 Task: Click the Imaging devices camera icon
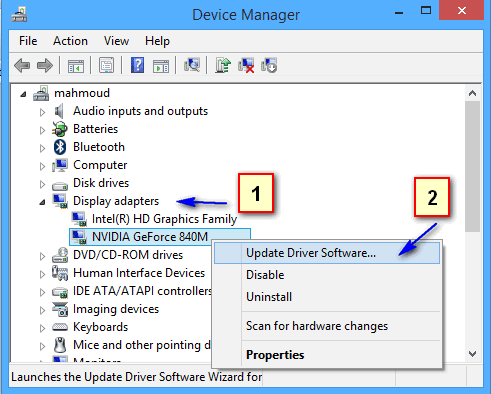60,309
